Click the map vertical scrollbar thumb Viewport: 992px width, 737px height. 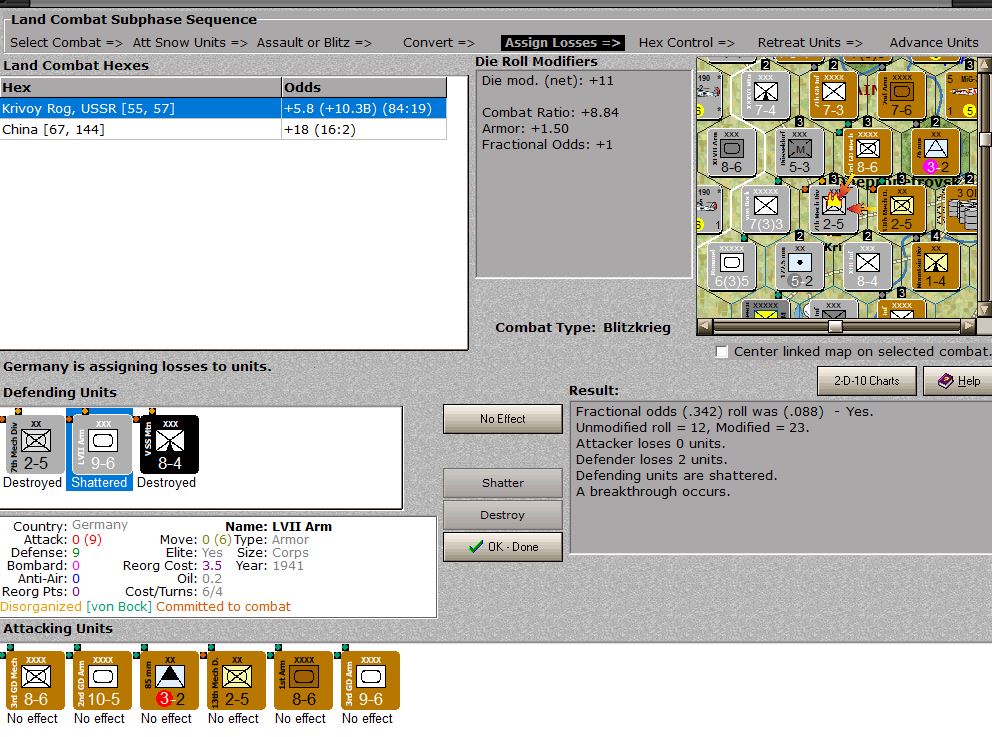(x=986, y=139)
